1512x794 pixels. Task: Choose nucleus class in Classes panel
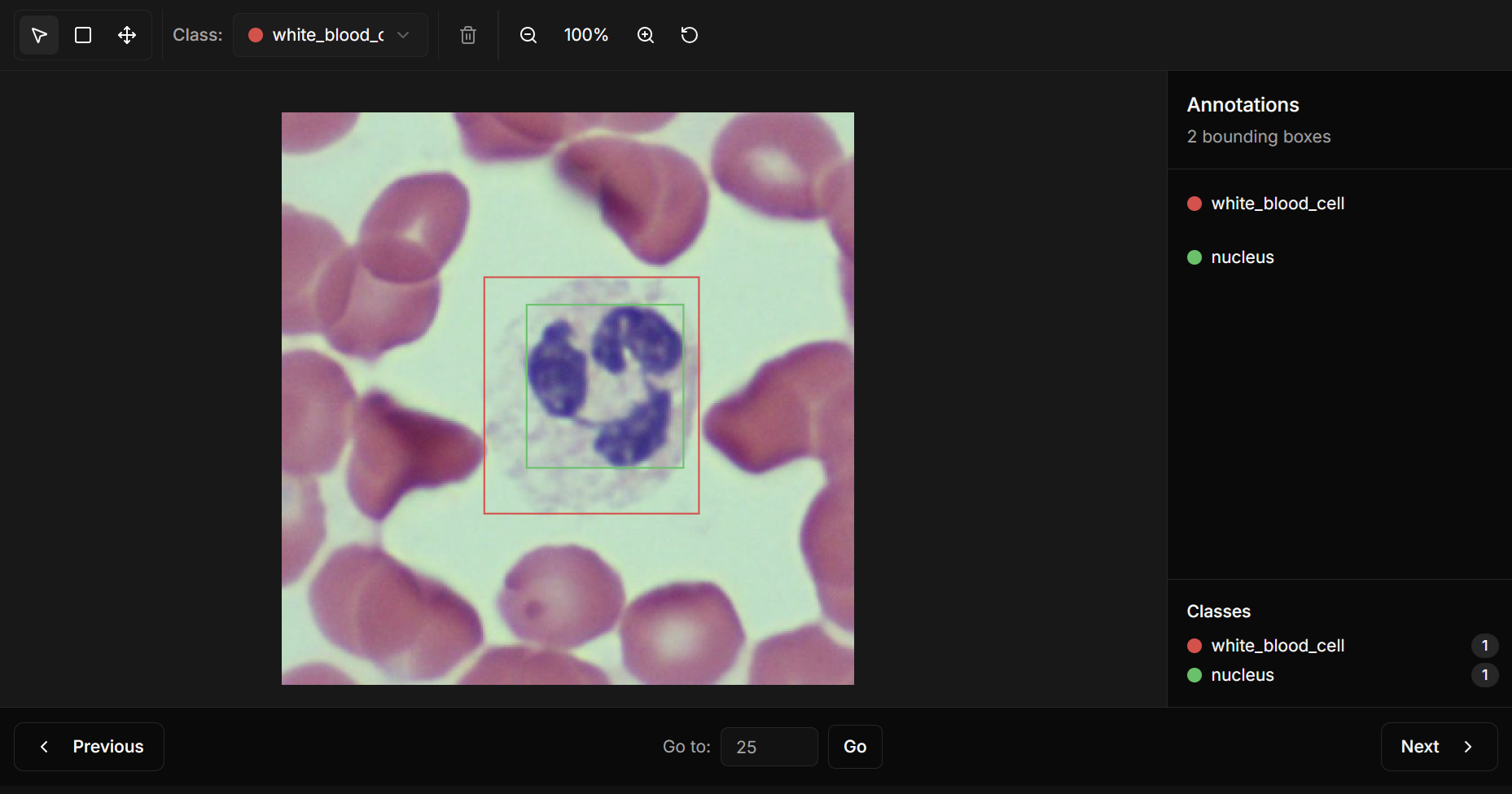pyautogui.click(x=1242, y=675)
